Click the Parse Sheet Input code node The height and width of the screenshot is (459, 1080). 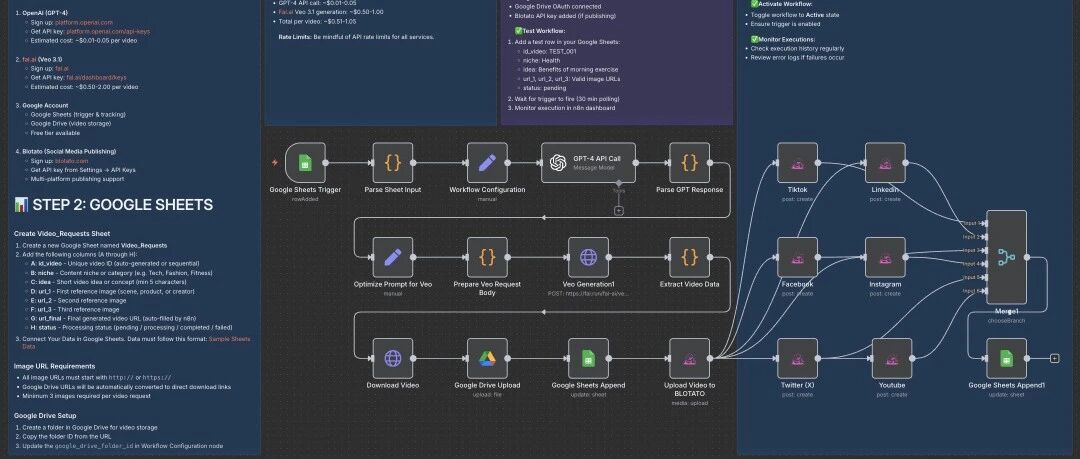[393, 162]
